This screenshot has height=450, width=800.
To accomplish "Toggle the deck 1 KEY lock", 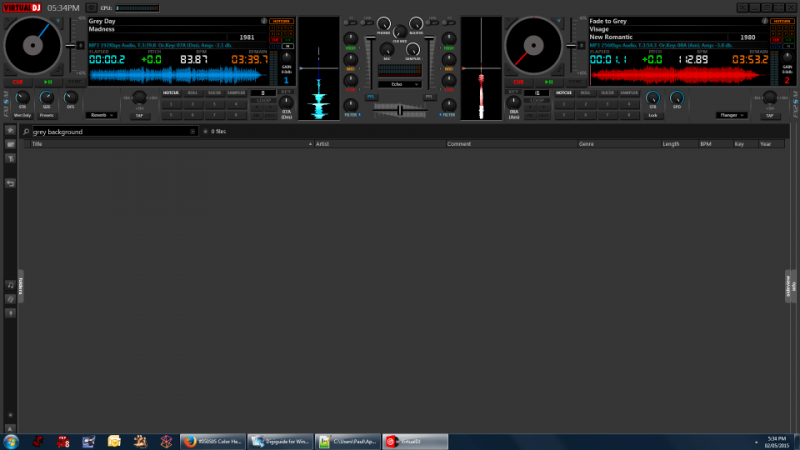I will tap(286, 92).
